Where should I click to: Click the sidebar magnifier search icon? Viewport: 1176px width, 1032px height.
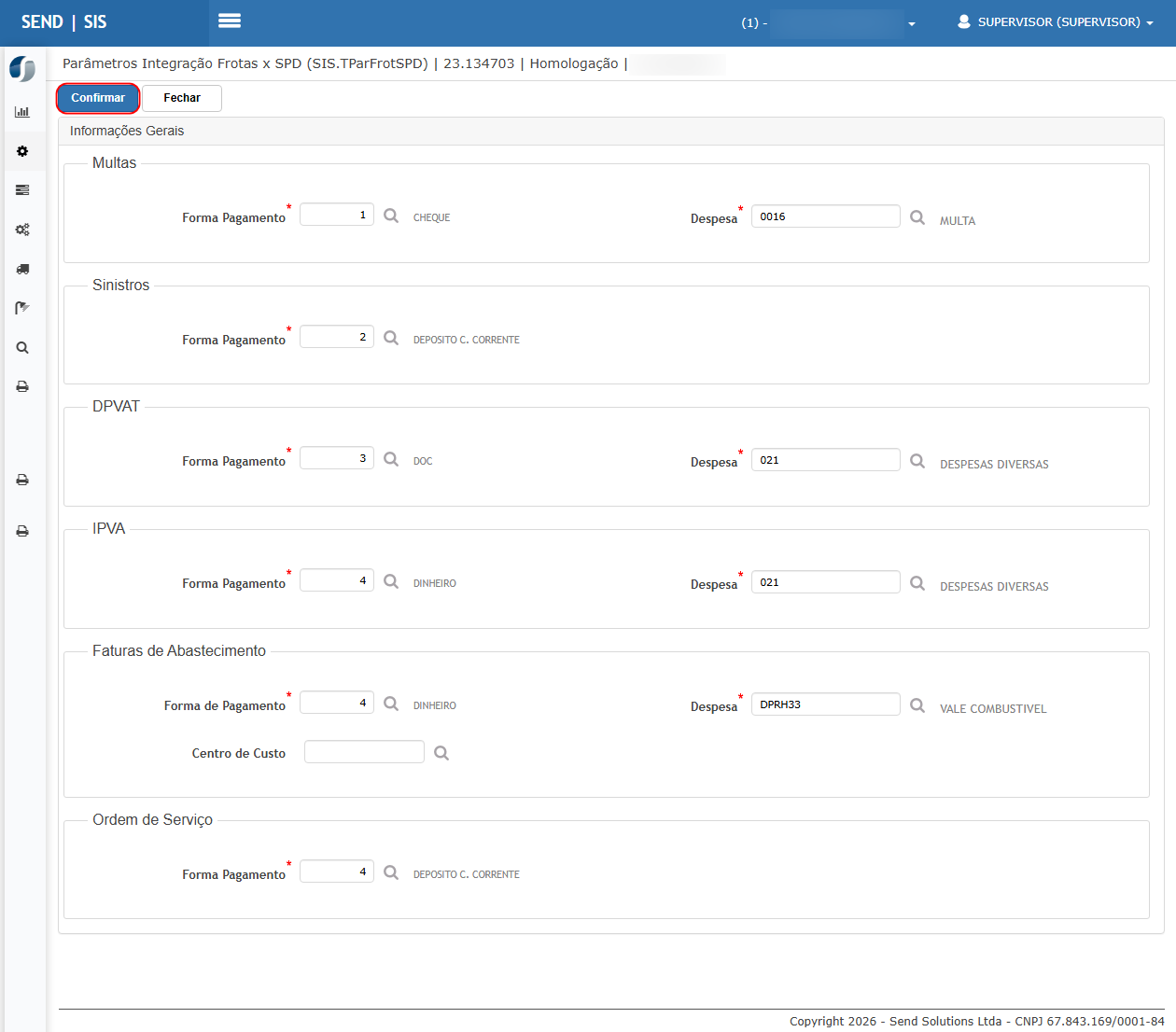(22, 348)
